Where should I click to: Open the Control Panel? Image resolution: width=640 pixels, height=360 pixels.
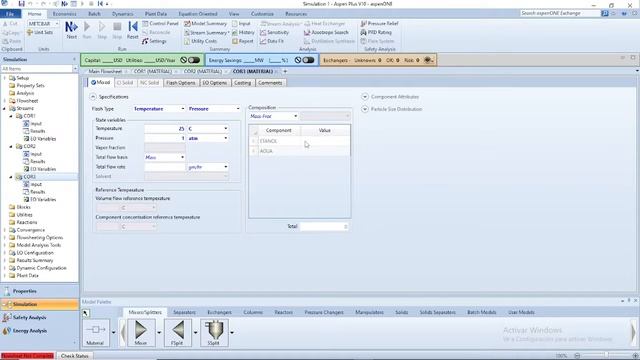click(160, 24)
